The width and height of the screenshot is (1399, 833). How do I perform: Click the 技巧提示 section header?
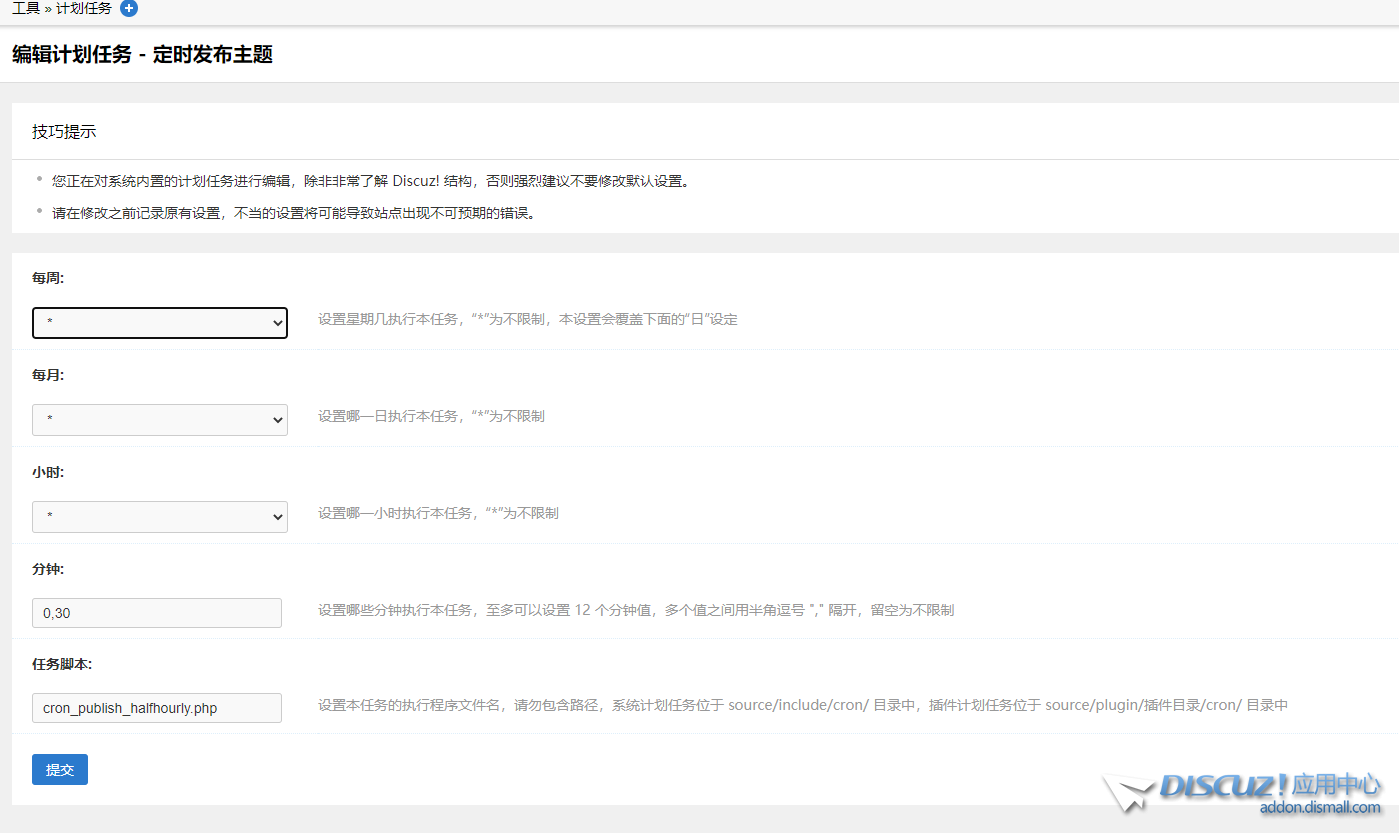click(64, 132)
